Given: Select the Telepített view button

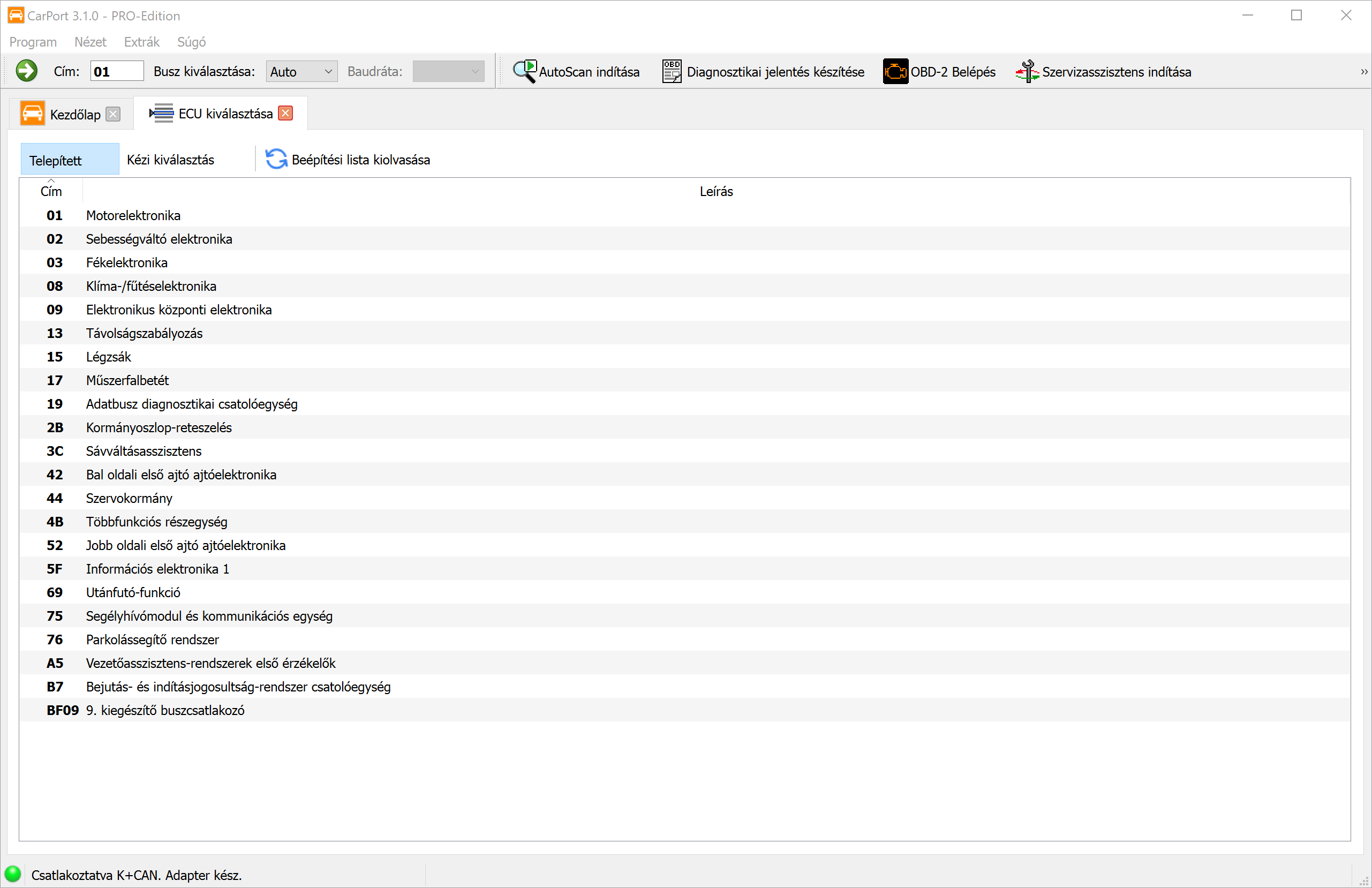Looking at the screenshot, I should coord(69,160).
